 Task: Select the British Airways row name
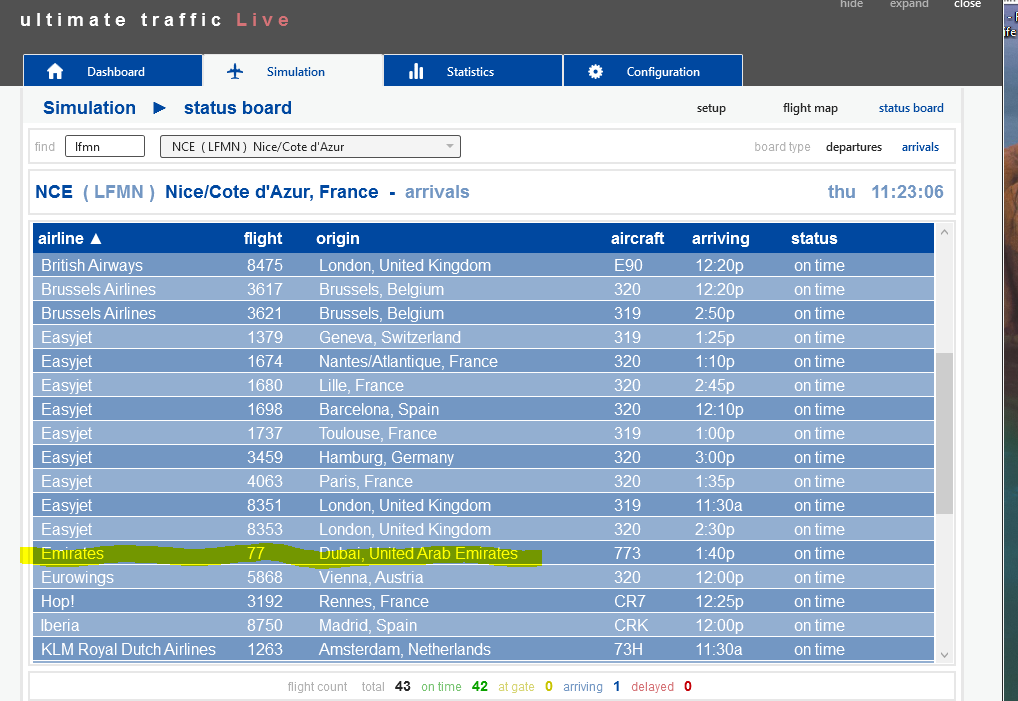tap(92, 265)
